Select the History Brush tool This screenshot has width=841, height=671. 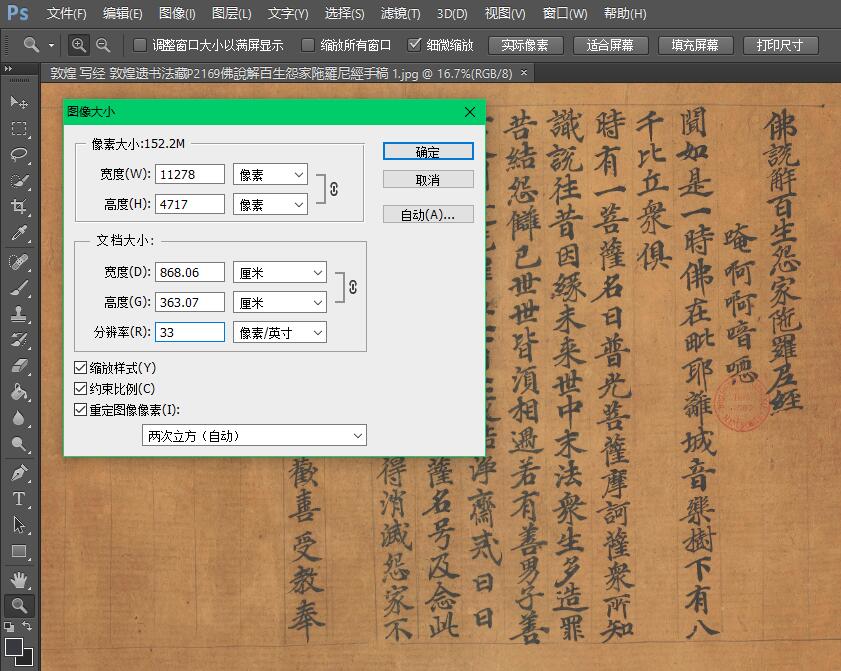coord(19,340)
